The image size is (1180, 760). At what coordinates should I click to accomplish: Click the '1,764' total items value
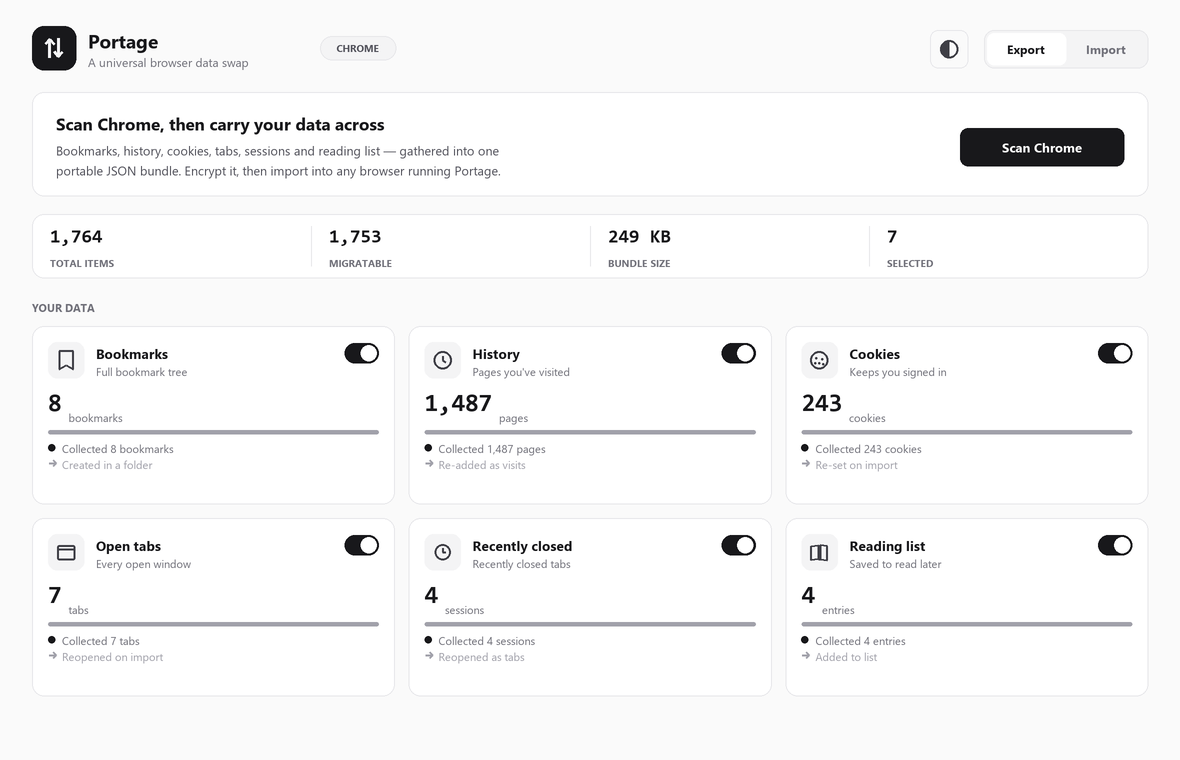[76, 237]
